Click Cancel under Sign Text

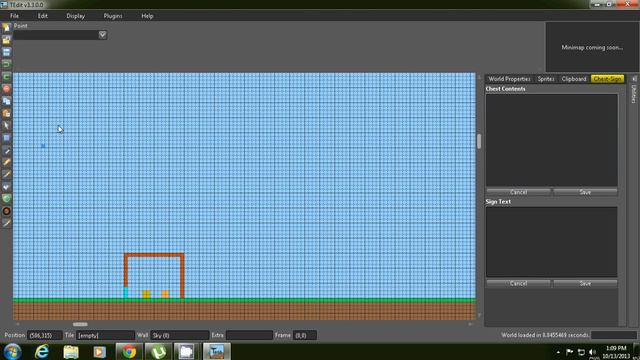pos(518,283)
